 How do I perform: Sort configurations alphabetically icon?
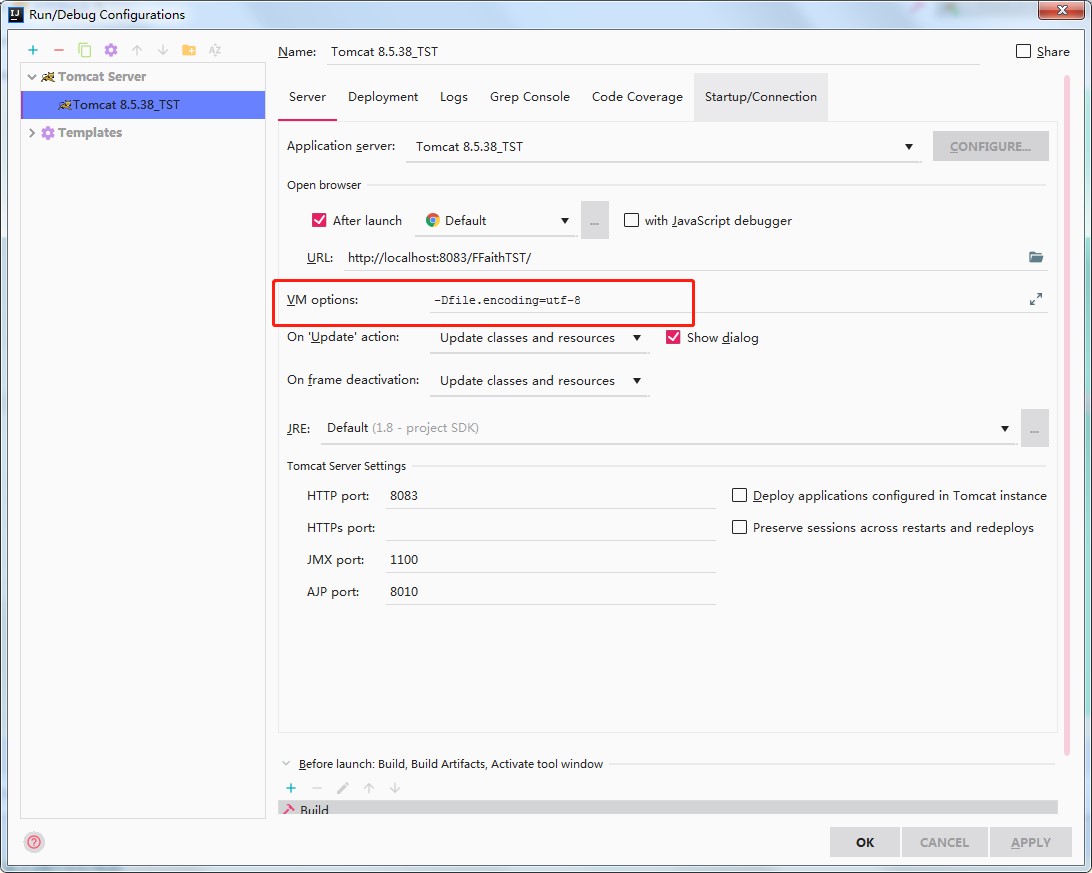pos(214,50)
